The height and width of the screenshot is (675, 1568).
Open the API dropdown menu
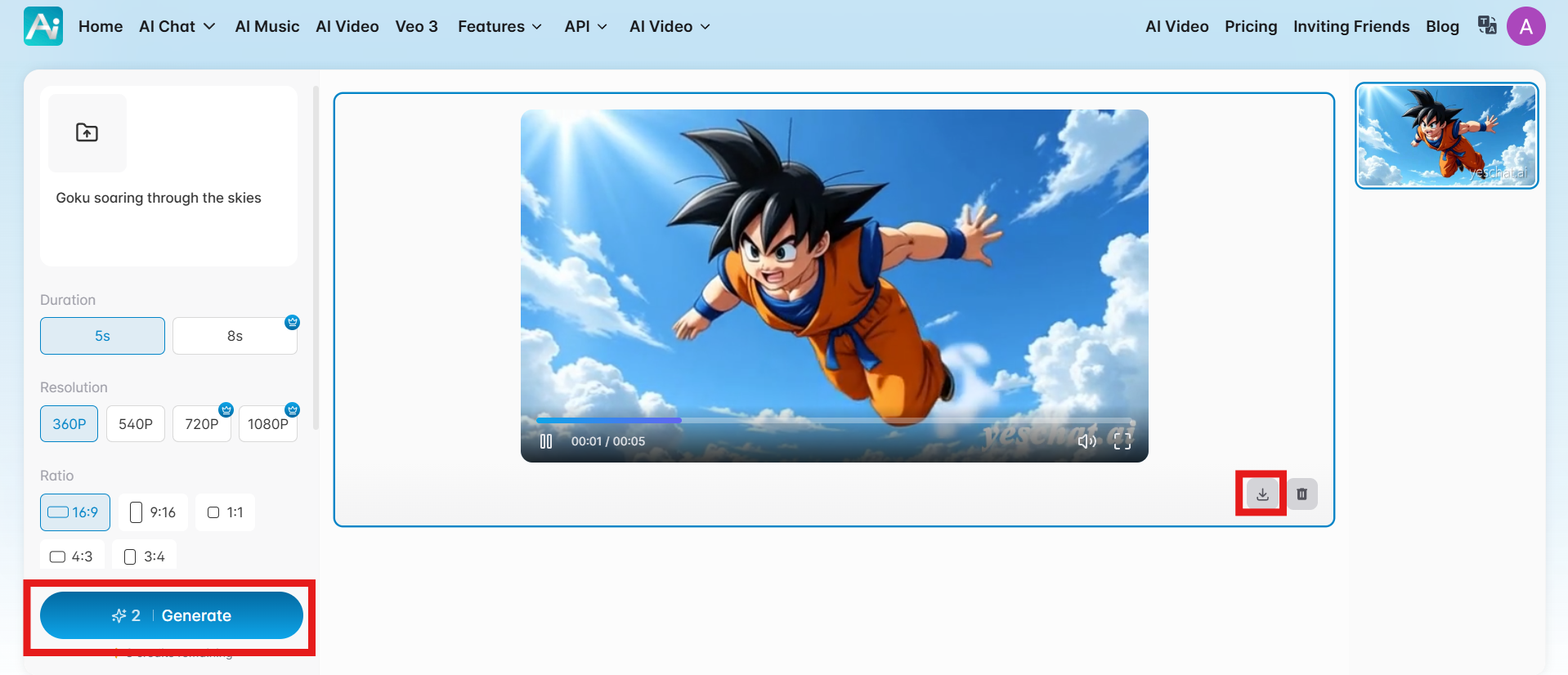(x=585, y=26)
